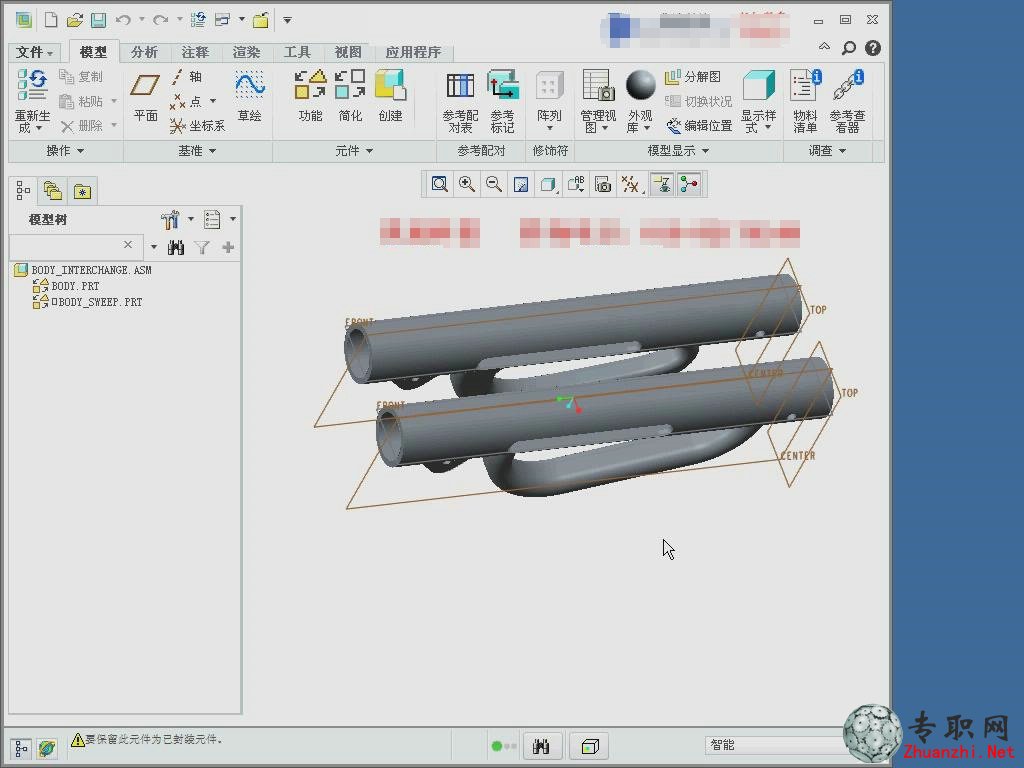
Task: Open the datum display filters dropdown
Action: pos(631,185)
